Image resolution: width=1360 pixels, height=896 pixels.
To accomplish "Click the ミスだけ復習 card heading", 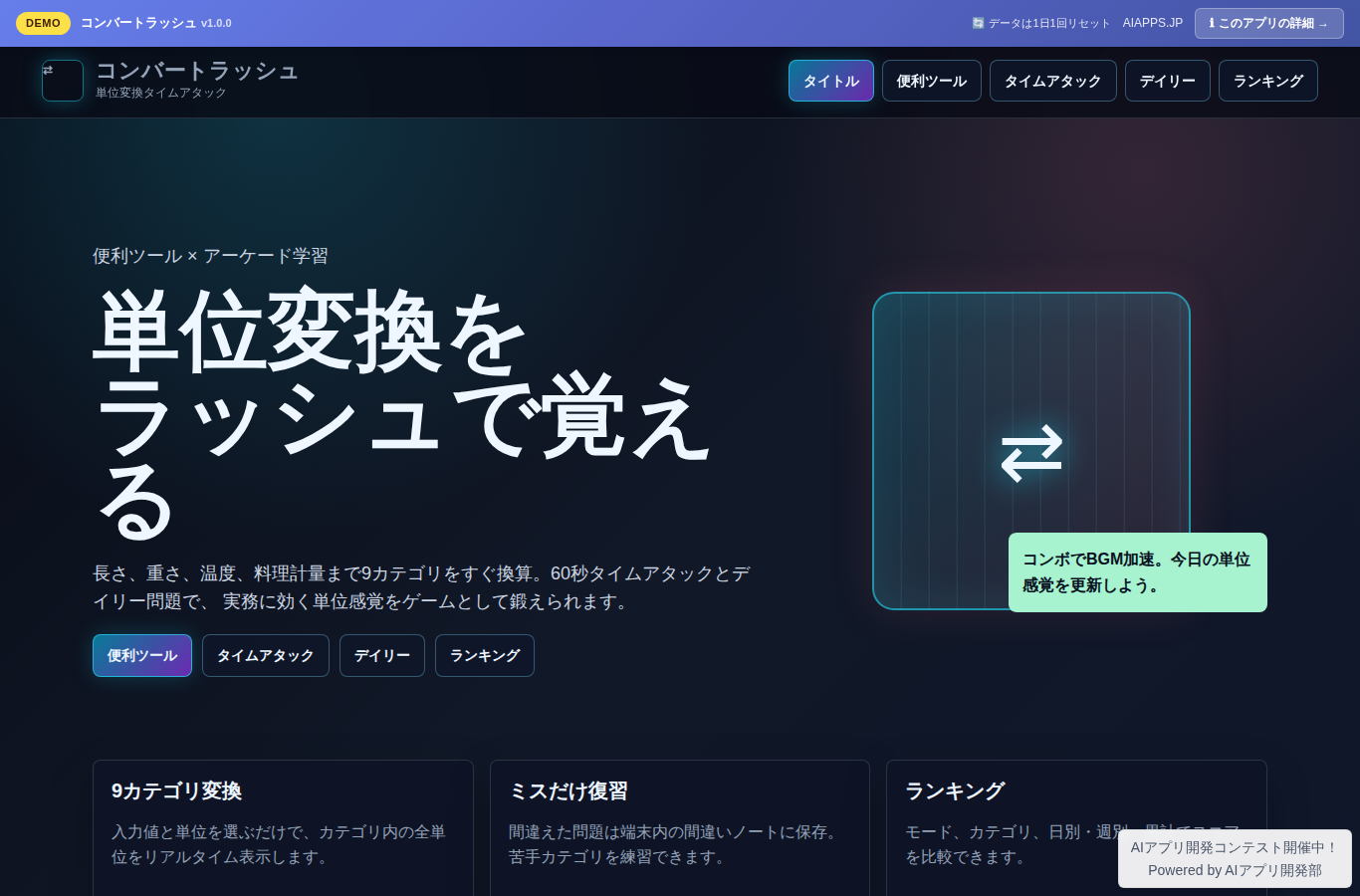I will [568, 790].
